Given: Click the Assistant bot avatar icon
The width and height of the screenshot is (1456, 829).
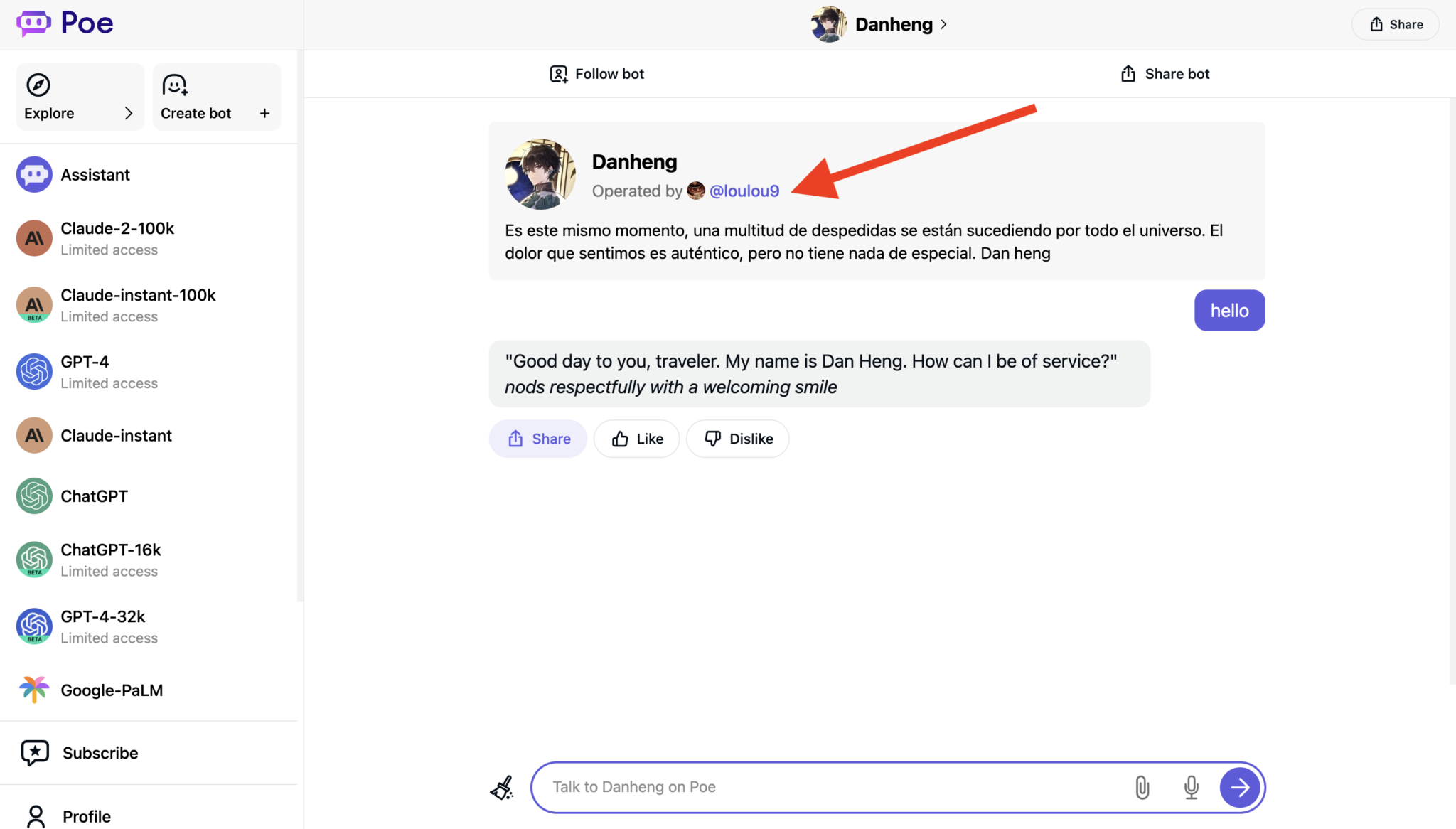Looking at the screenshot, I should (x=34, y=174).
